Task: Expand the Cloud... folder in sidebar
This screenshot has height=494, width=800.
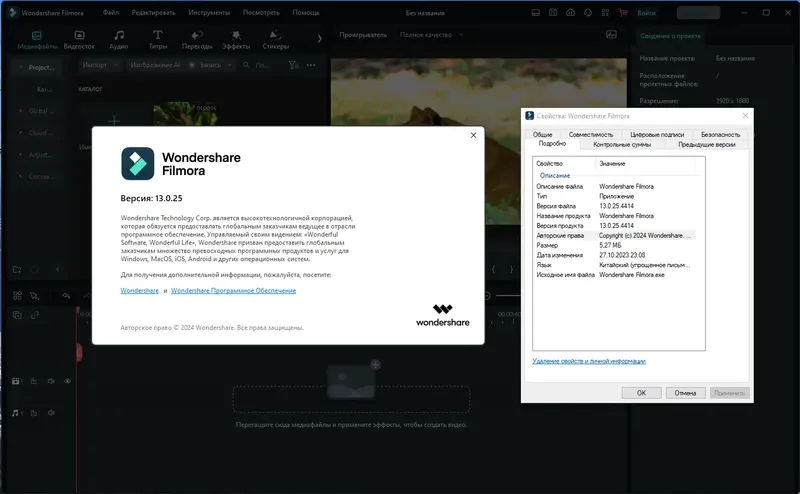Action: [20, 133]
